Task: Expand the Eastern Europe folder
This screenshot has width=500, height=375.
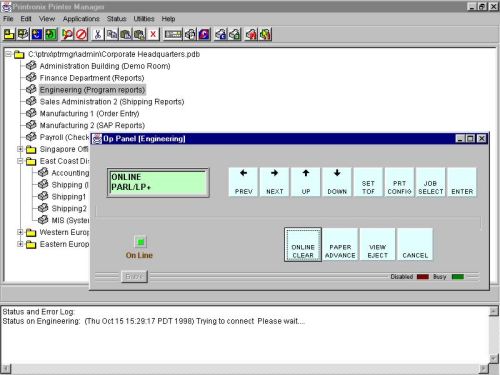Action: pyautogui.click(x=20, y=244)
